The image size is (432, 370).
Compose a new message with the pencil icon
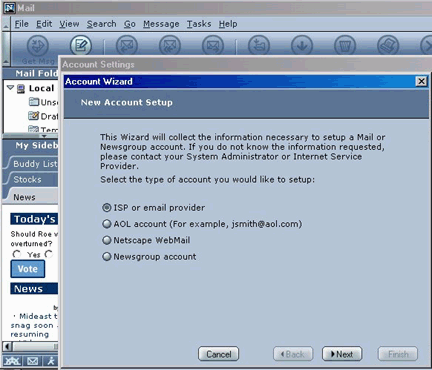tap(81, 45)
